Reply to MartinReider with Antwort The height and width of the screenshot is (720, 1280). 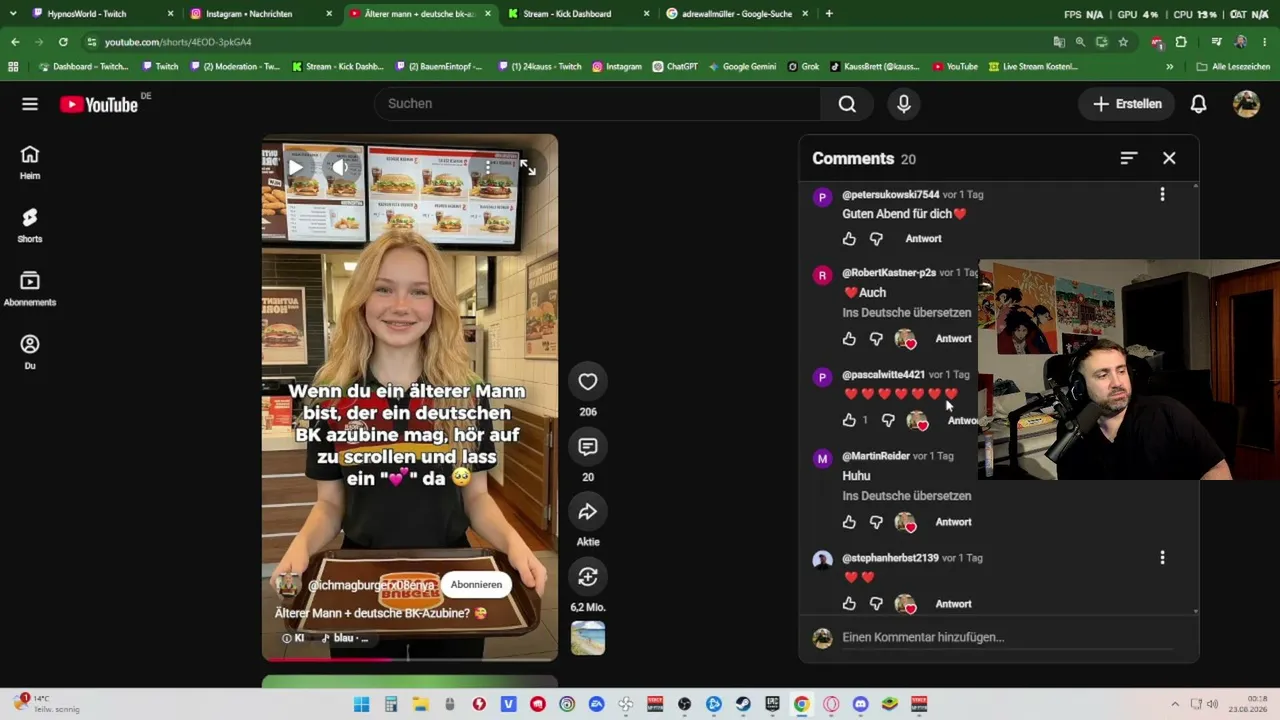[x=953, y=522]
